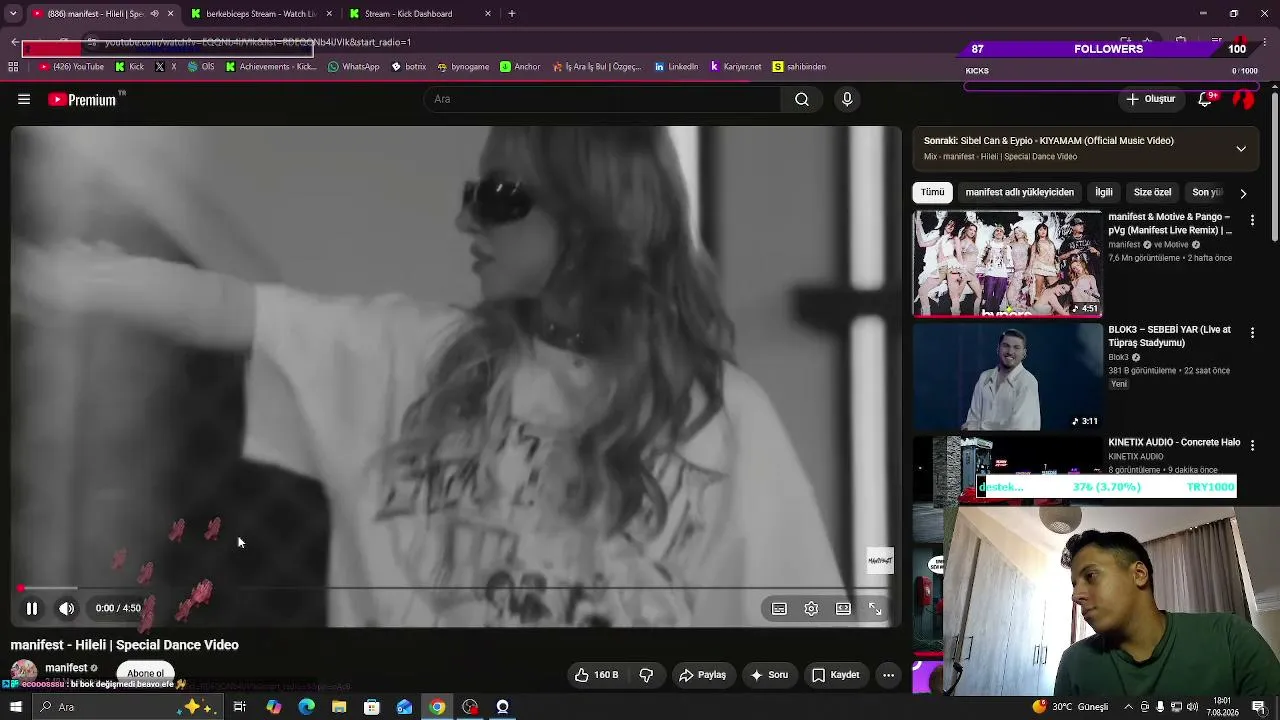
Task: Open the manifest channel avatar
Action: pyautogui.click(x=24, y=672)
